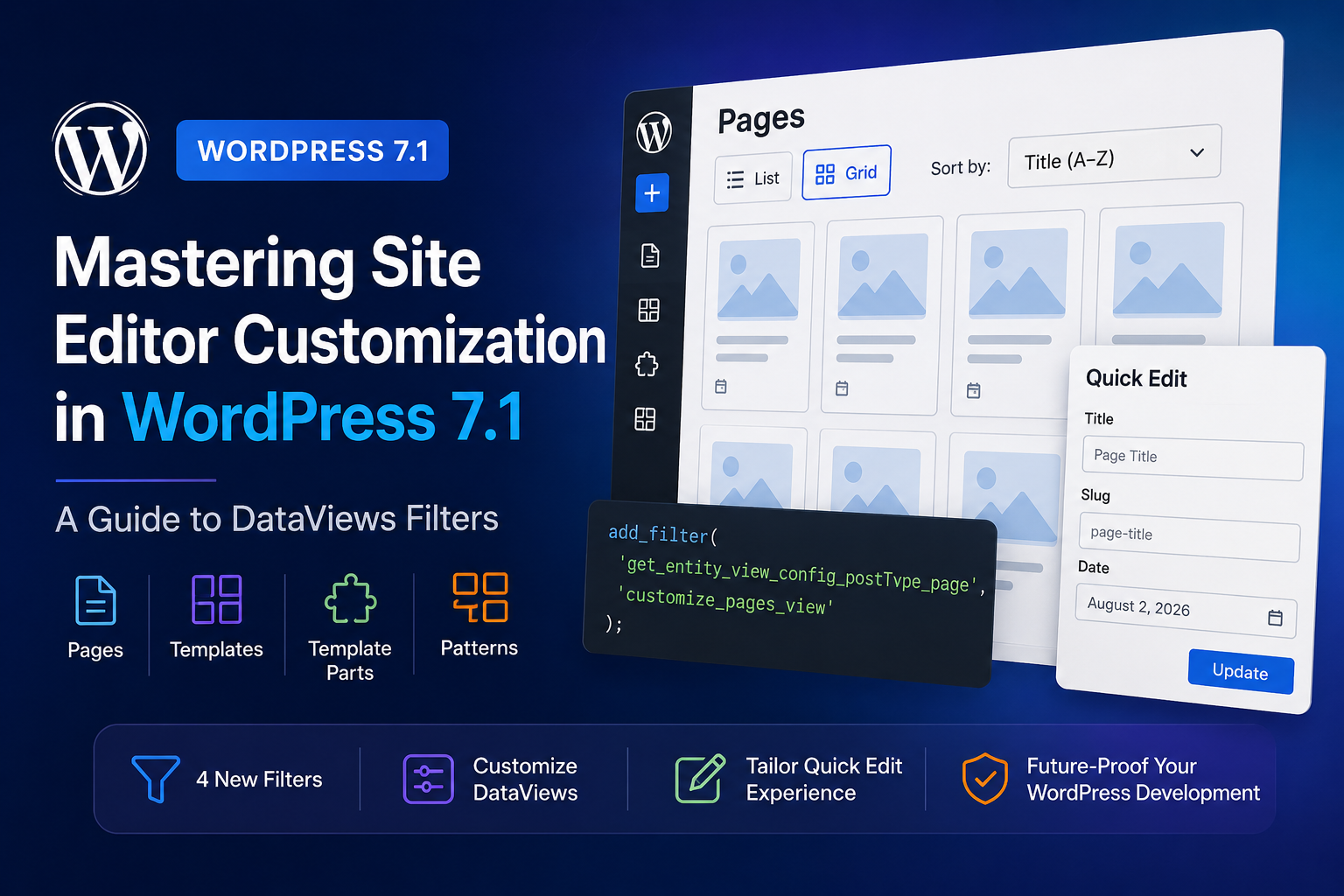Click the blue Pages document icon
Viewport: 1344px width, 896px height.
click(x=95, y=600)
